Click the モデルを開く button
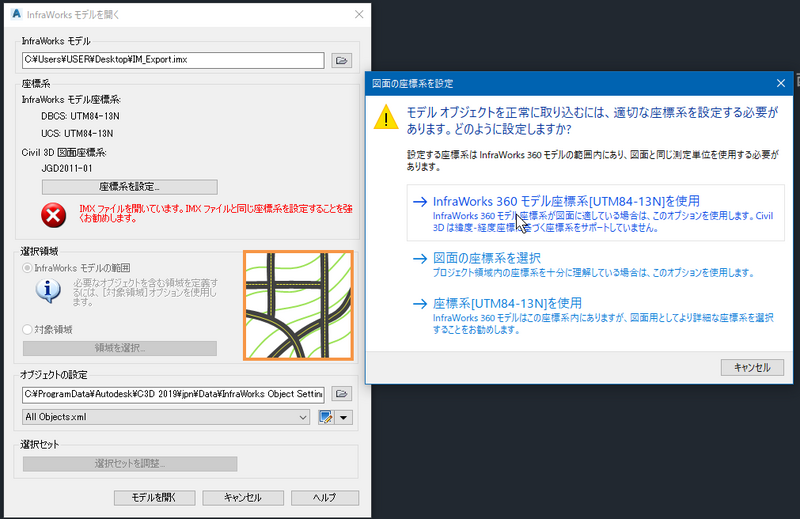This screenshot has width=800, height=519. click(x=154, y=498)
